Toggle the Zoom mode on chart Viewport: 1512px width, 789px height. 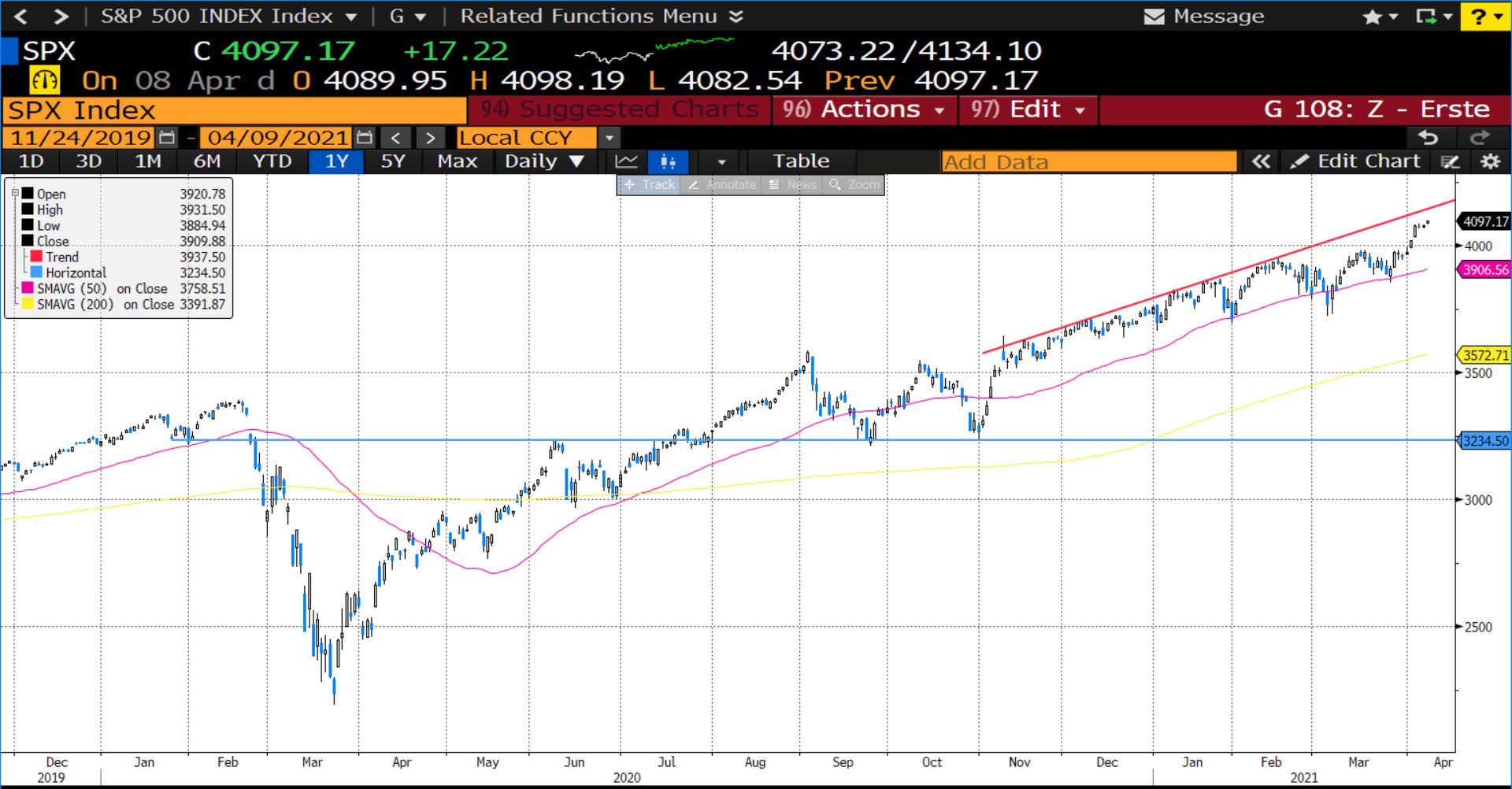pos(854,184)
